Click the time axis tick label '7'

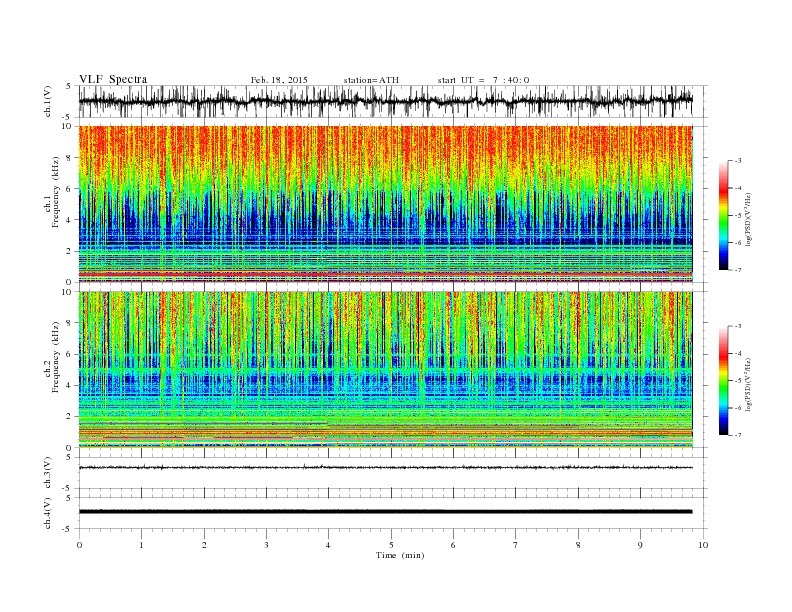[516, 545]
